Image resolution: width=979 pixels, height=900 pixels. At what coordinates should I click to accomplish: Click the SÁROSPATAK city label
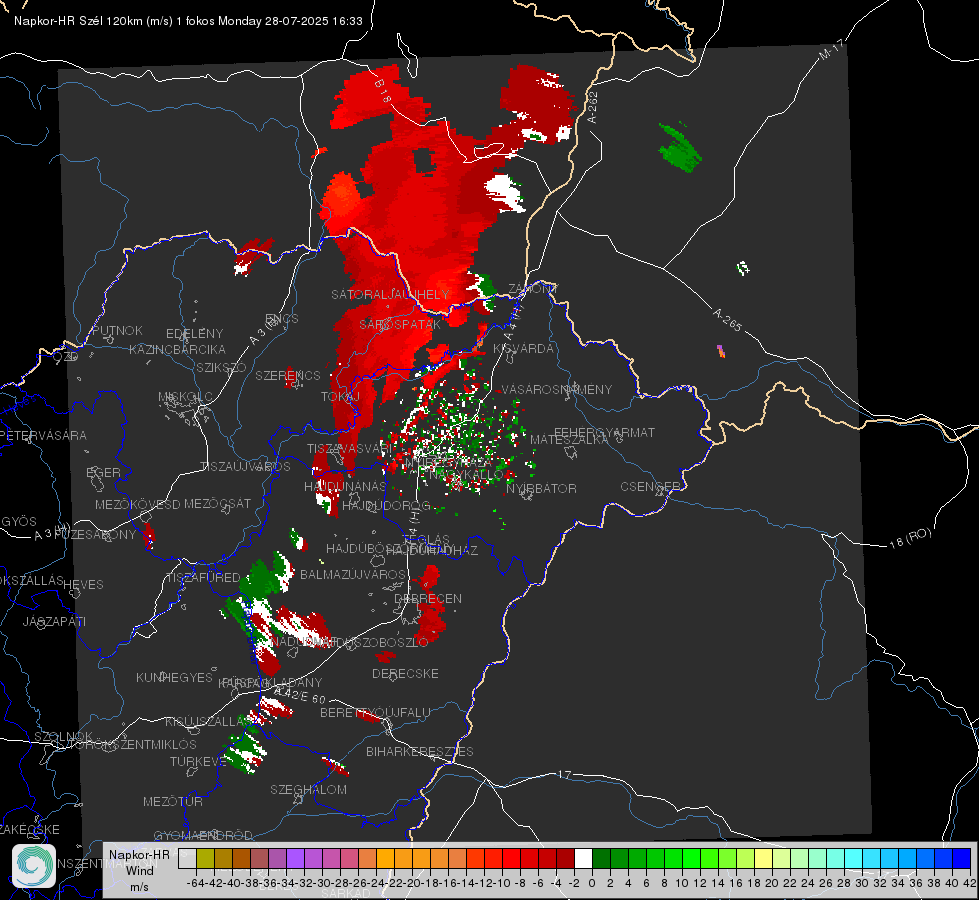400,324
